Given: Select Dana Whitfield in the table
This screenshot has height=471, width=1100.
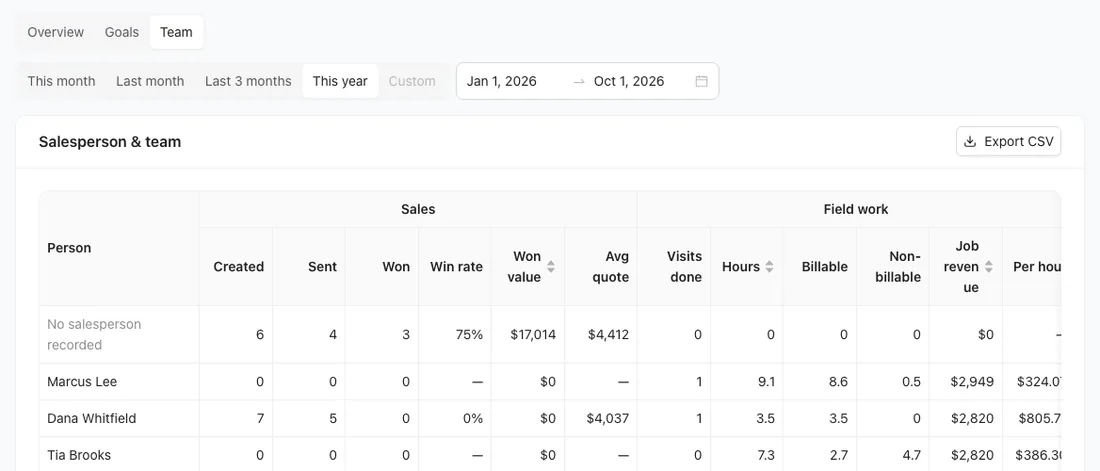Looking at the screenshot, I should pos(92,418).
